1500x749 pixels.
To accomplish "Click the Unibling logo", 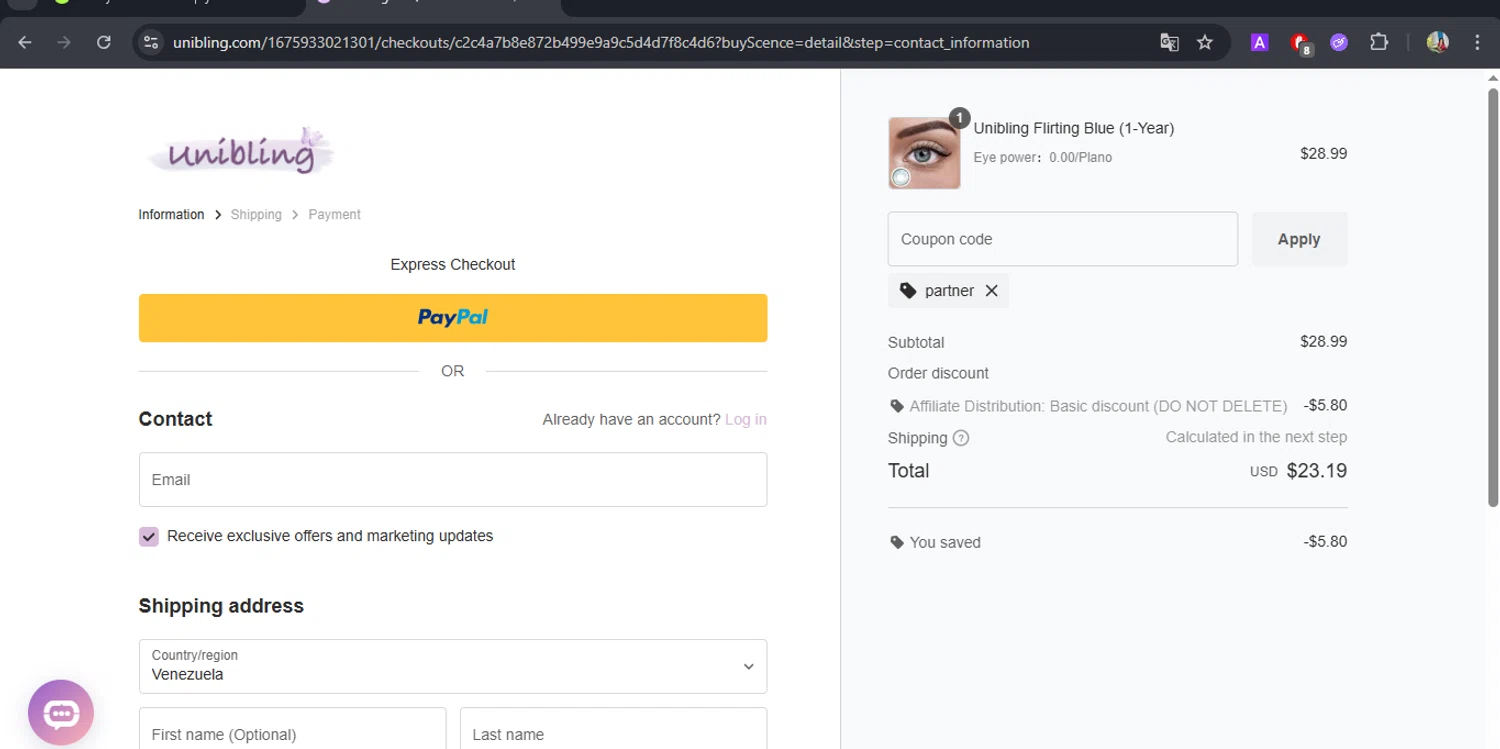I will [x=240, y=151].
